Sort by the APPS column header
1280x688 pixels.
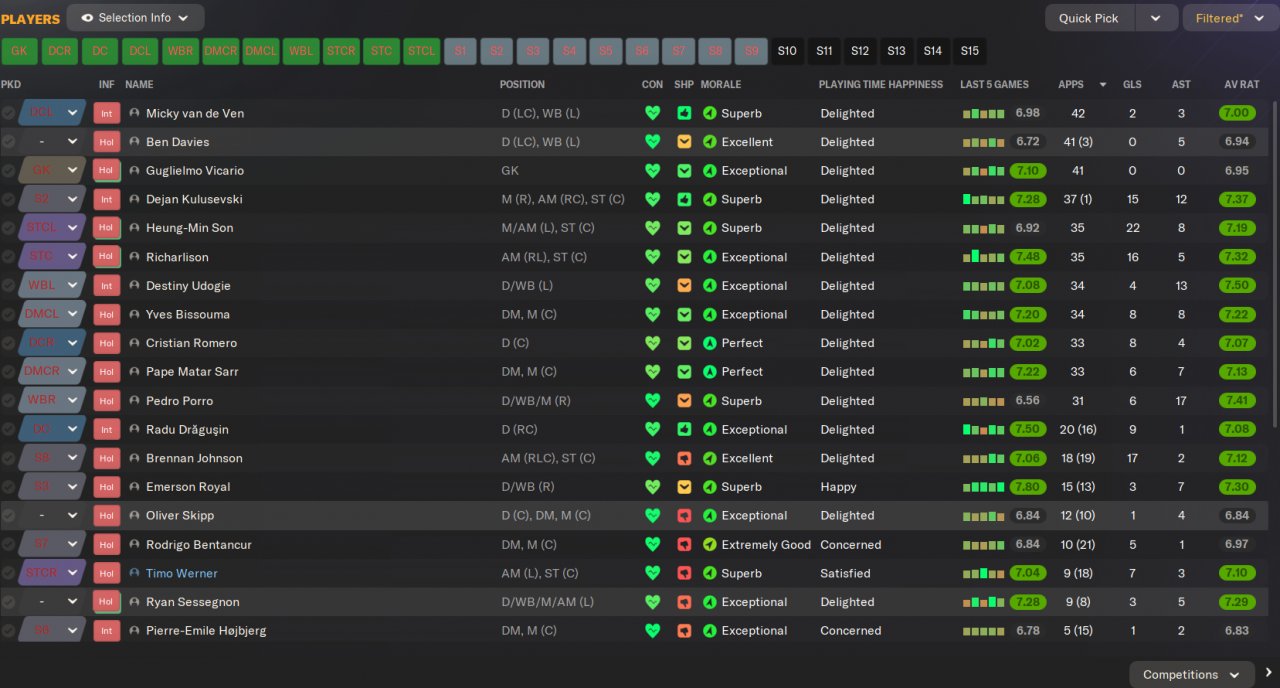[1071, 85]
